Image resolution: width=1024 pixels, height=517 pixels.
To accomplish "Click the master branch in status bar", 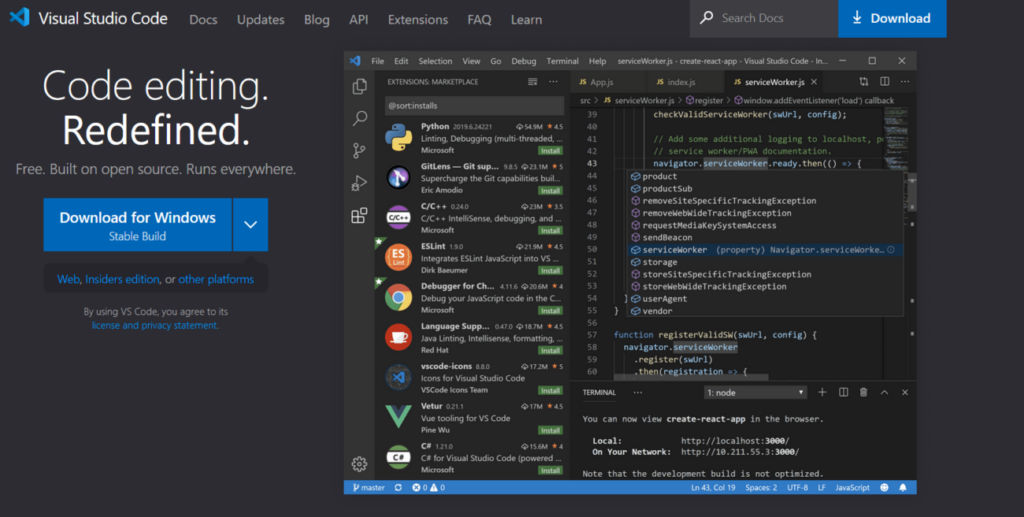I will 367,487.
